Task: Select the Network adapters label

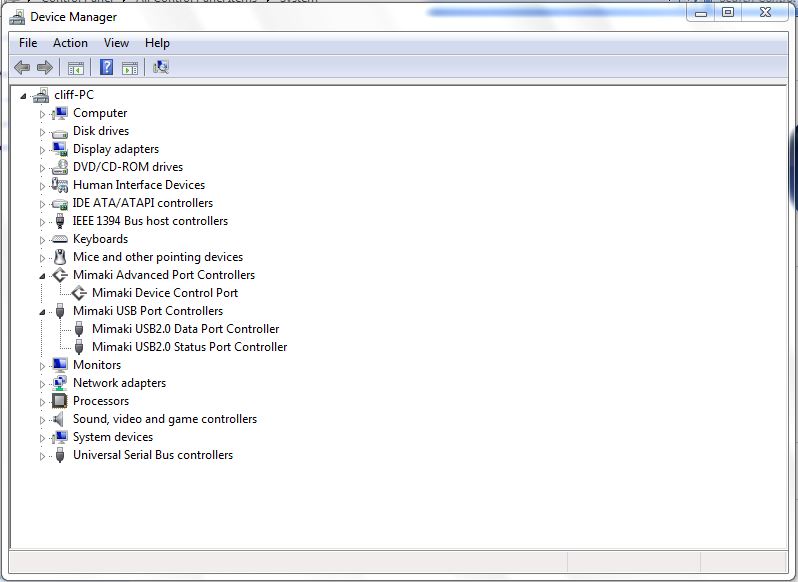Action: (119, 383)
